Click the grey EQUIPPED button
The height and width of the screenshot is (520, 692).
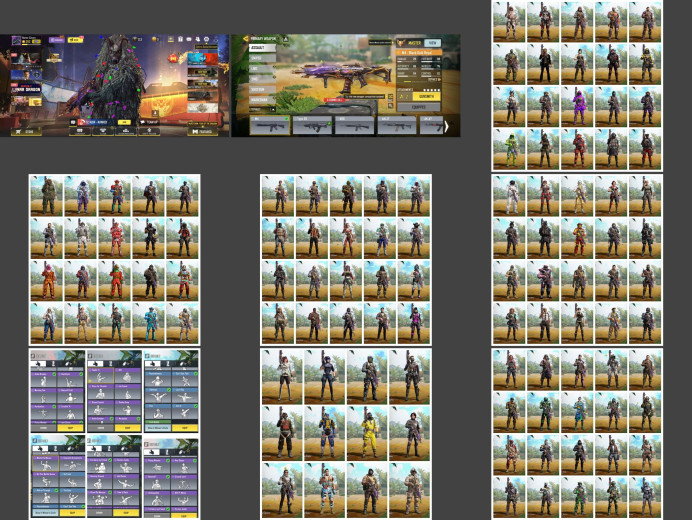(x=418, y=107)
